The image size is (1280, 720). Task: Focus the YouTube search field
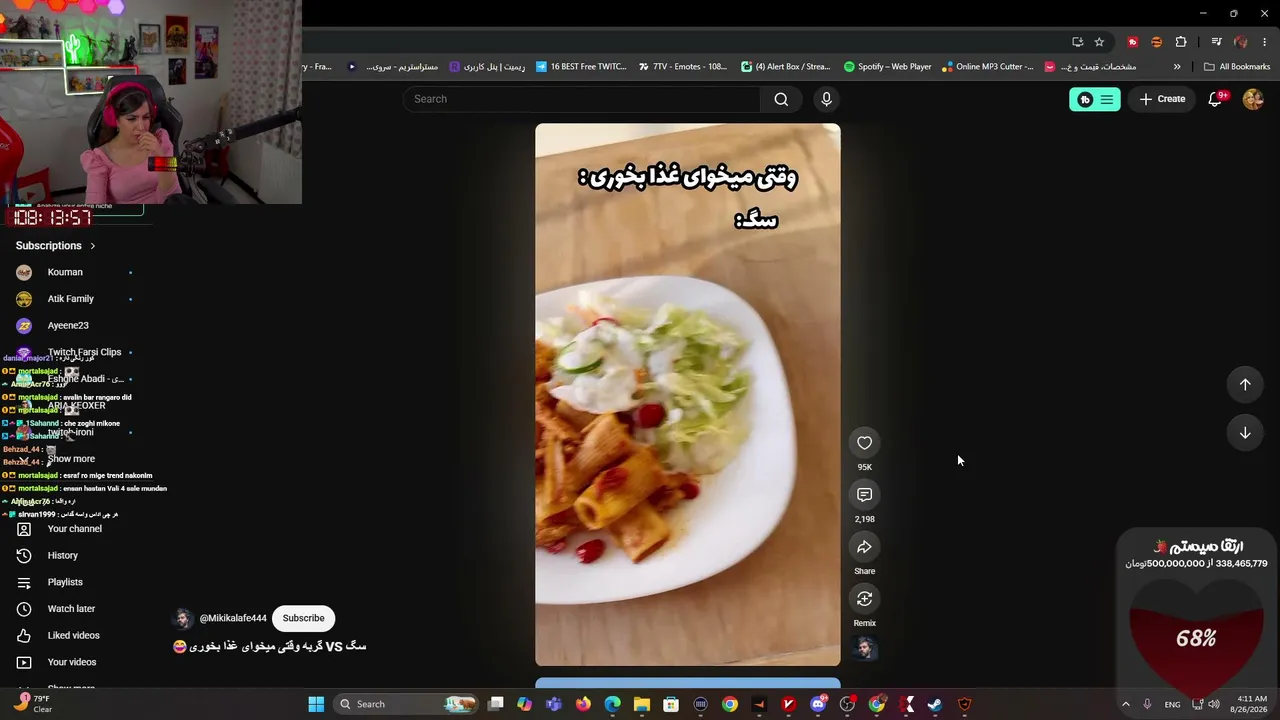coord(582,99)
